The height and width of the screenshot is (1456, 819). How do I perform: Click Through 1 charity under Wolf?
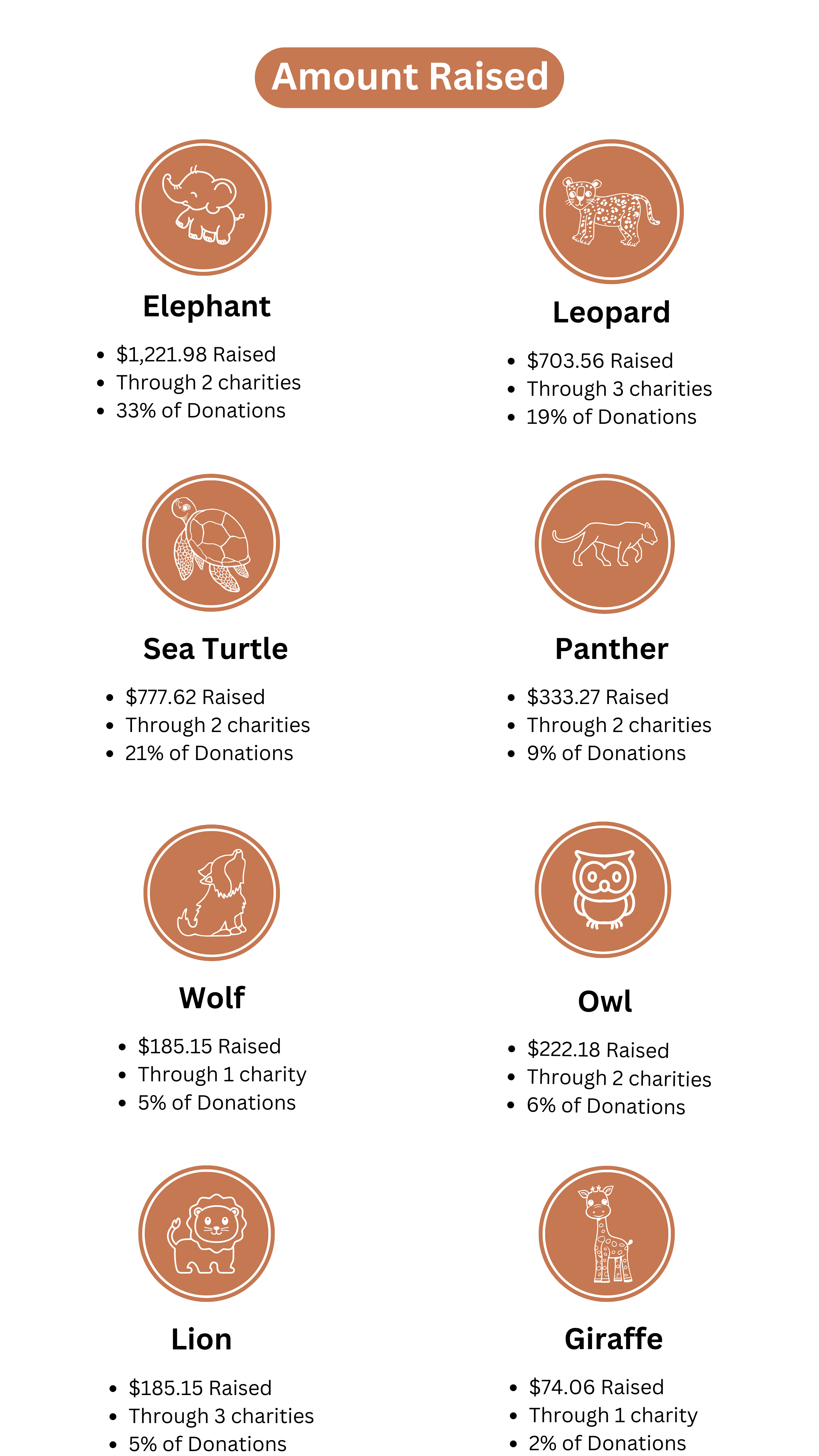pyautogui.click(x=222, y=1074)
